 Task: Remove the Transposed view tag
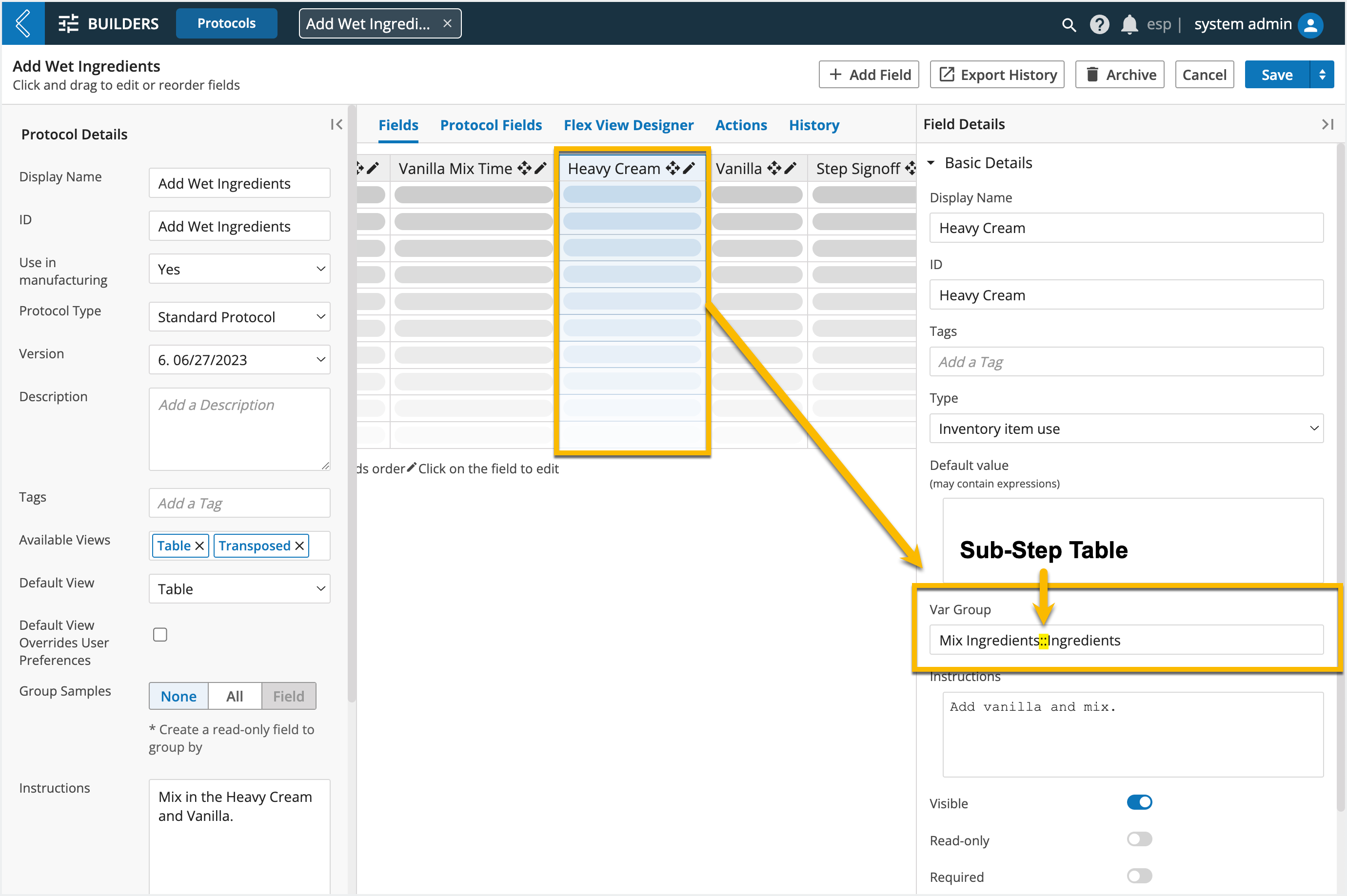coord(299,545)
